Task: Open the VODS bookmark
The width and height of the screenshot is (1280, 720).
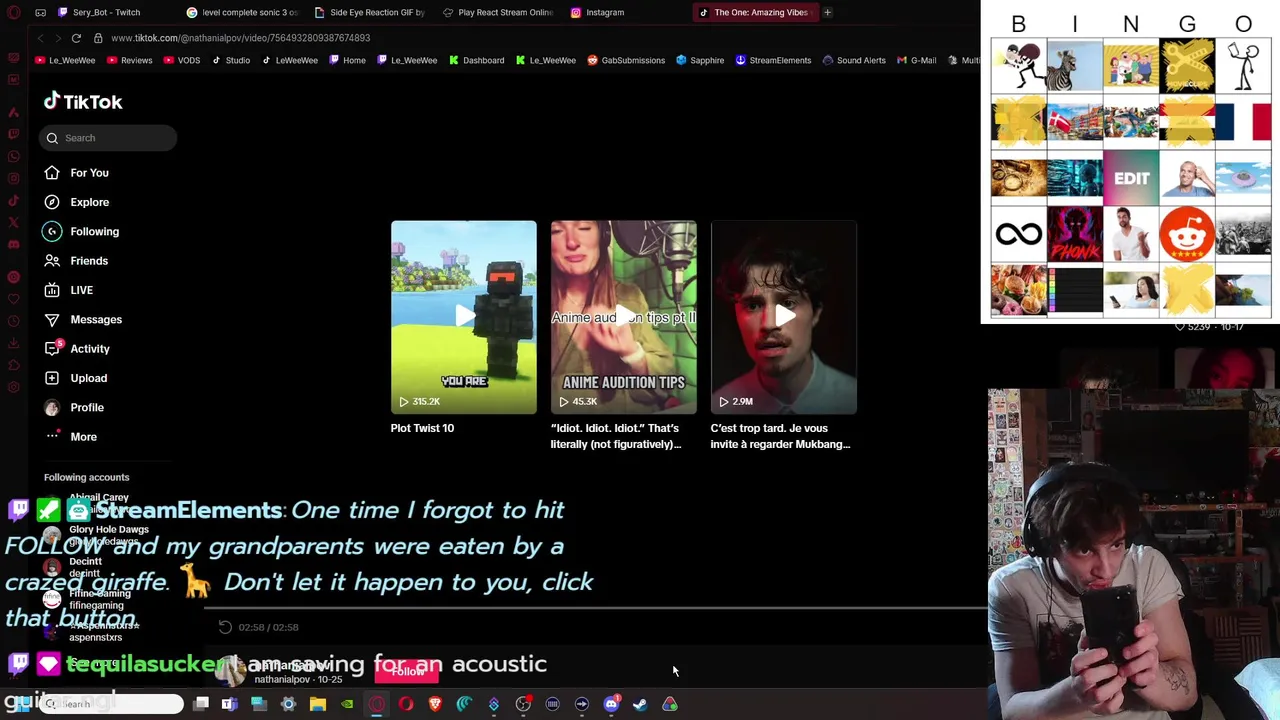Action: 181,60
